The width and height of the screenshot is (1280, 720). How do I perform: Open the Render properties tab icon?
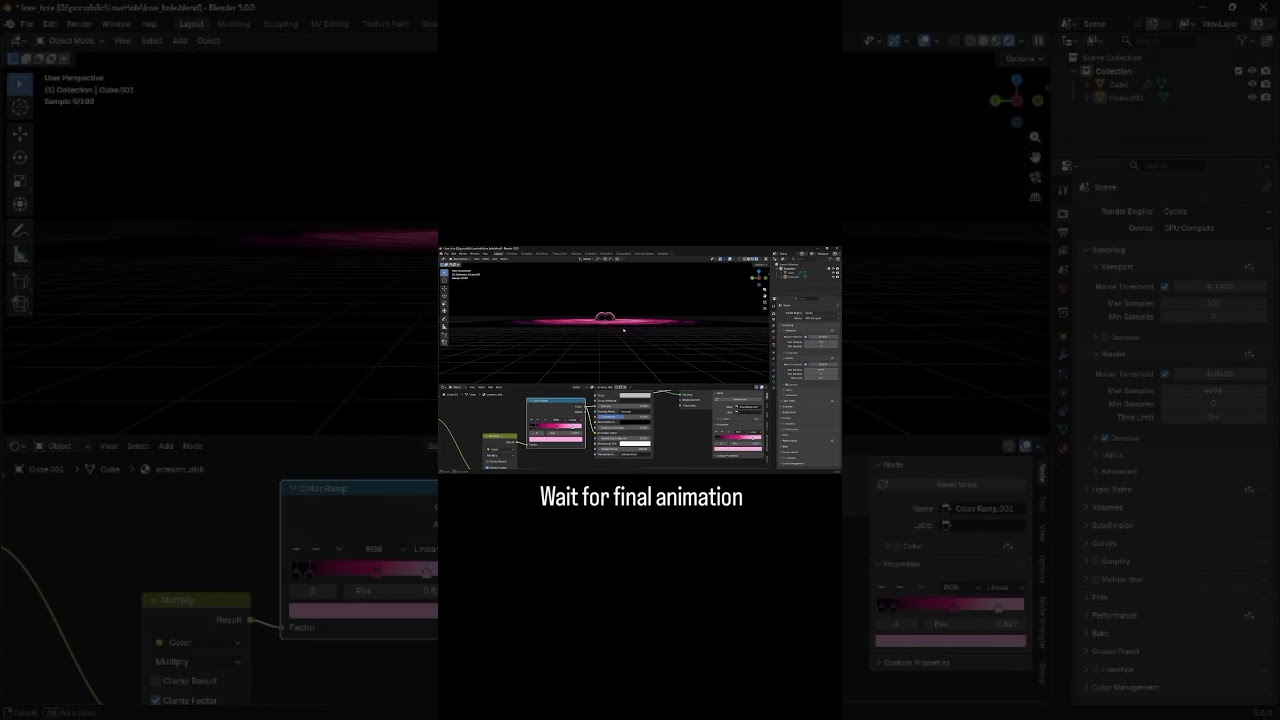click(1063, 213)
